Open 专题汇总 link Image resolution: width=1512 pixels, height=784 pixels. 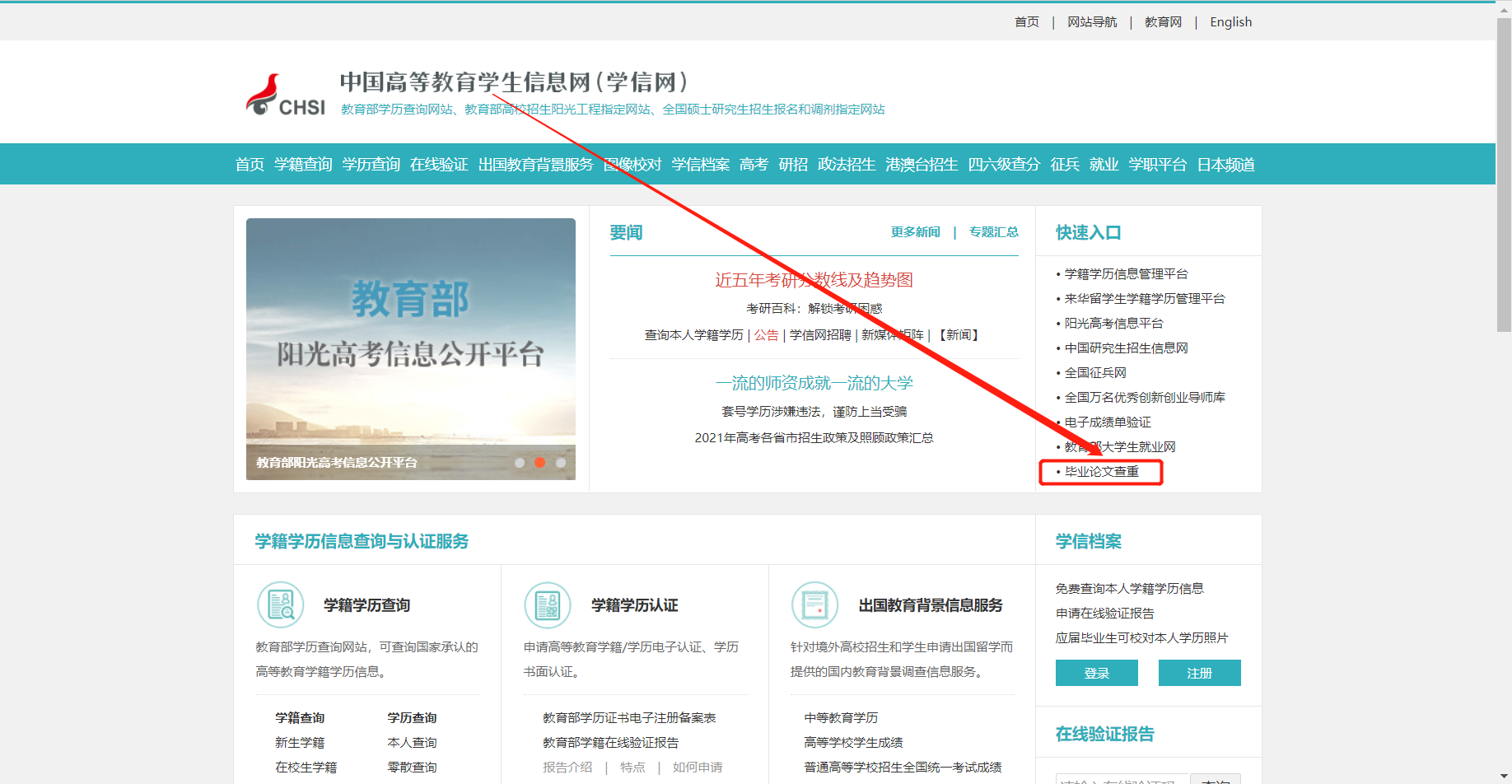pyautogui.click(x=994, y=232)
